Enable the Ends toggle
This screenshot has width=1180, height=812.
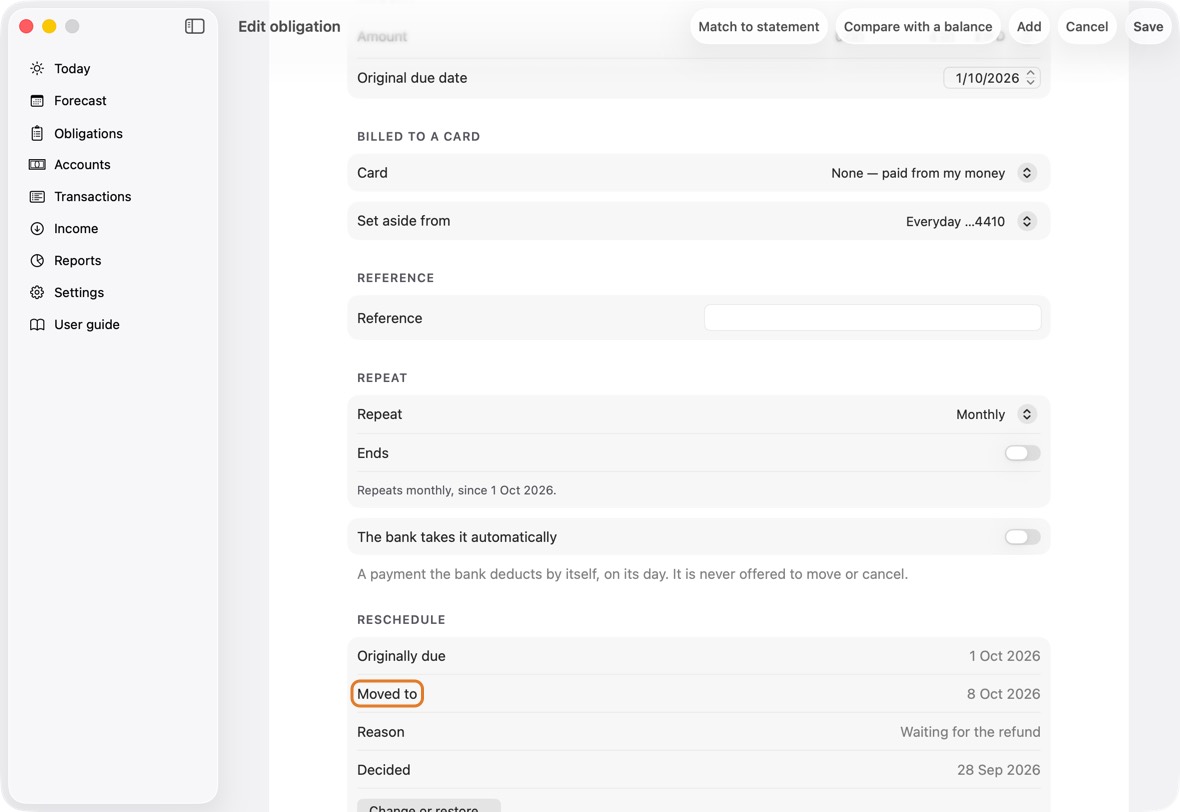click(1022, 453)
